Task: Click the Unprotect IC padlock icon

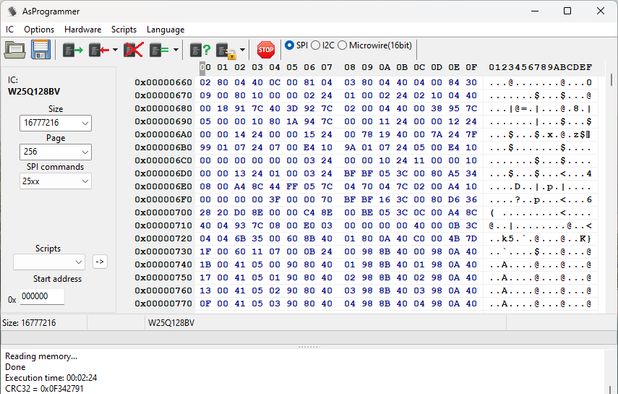Action: point(226,50)
